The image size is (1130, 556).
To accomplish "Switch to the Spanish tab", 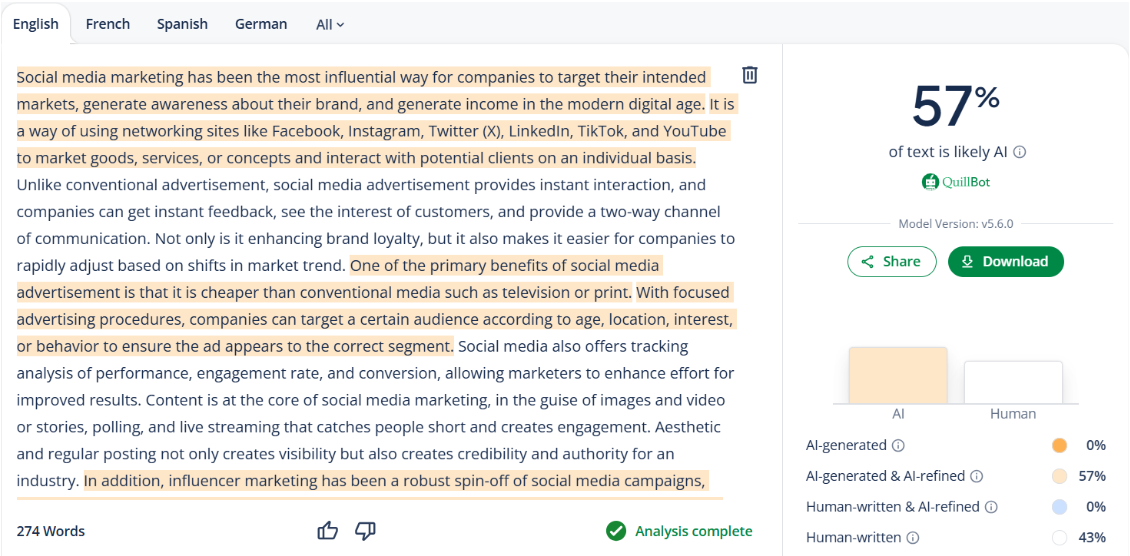I will tap(182, 24).
